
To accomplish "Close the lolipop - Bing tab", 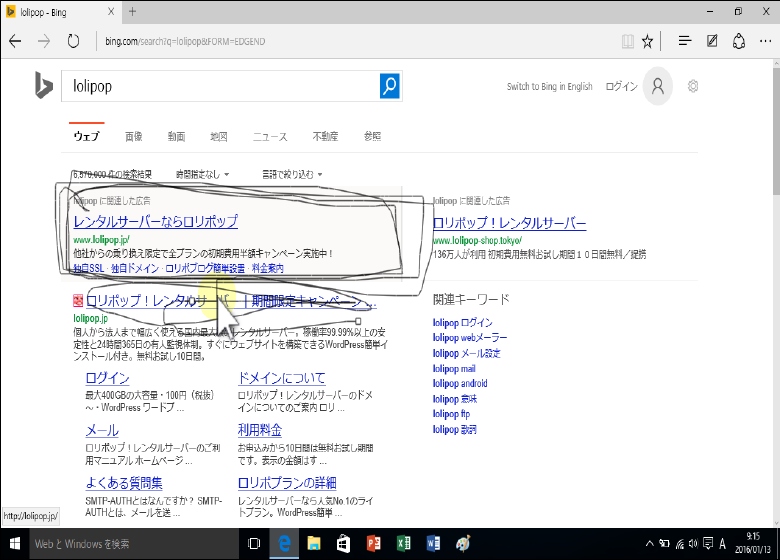I will (111, 11).
